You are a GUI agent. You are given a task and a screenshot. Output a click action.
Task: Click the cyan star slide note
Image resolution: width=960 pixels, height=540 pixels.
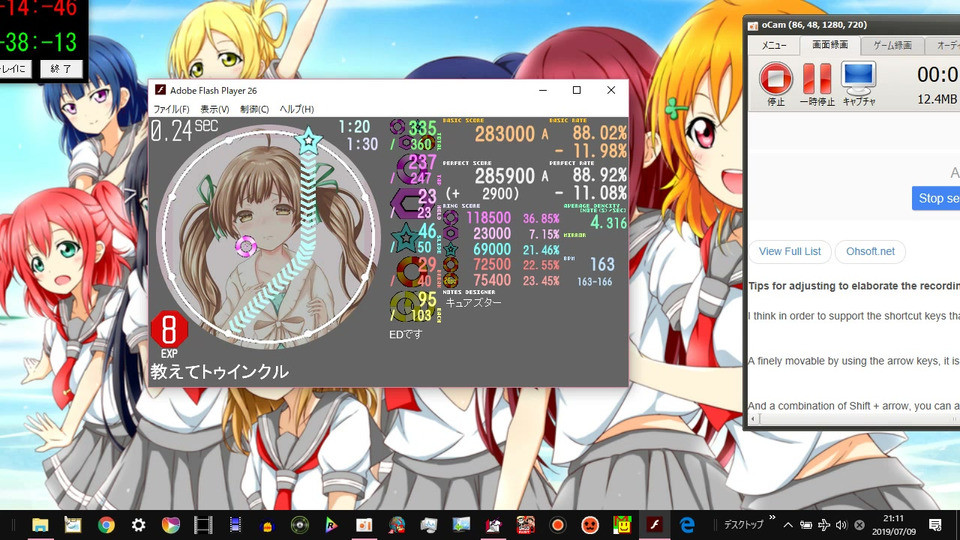[x=309, y=140]
